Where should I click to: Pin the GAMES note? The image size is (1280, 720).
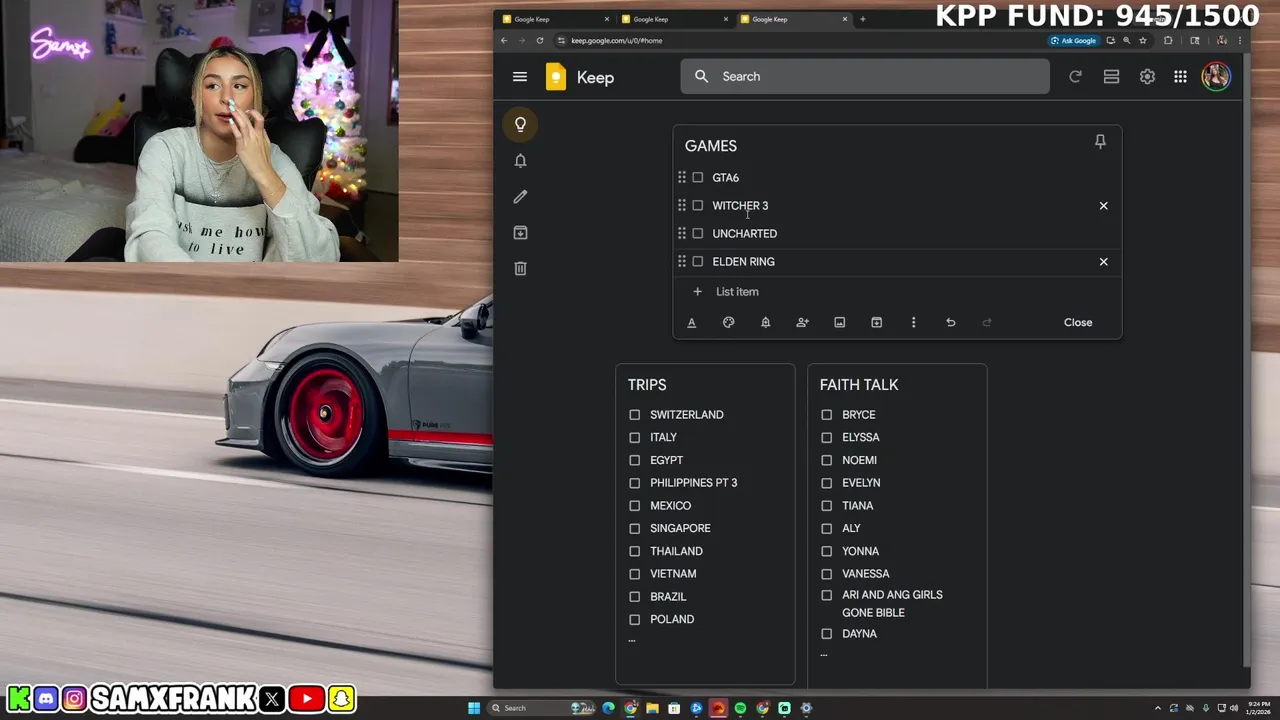coord(1100,142)
